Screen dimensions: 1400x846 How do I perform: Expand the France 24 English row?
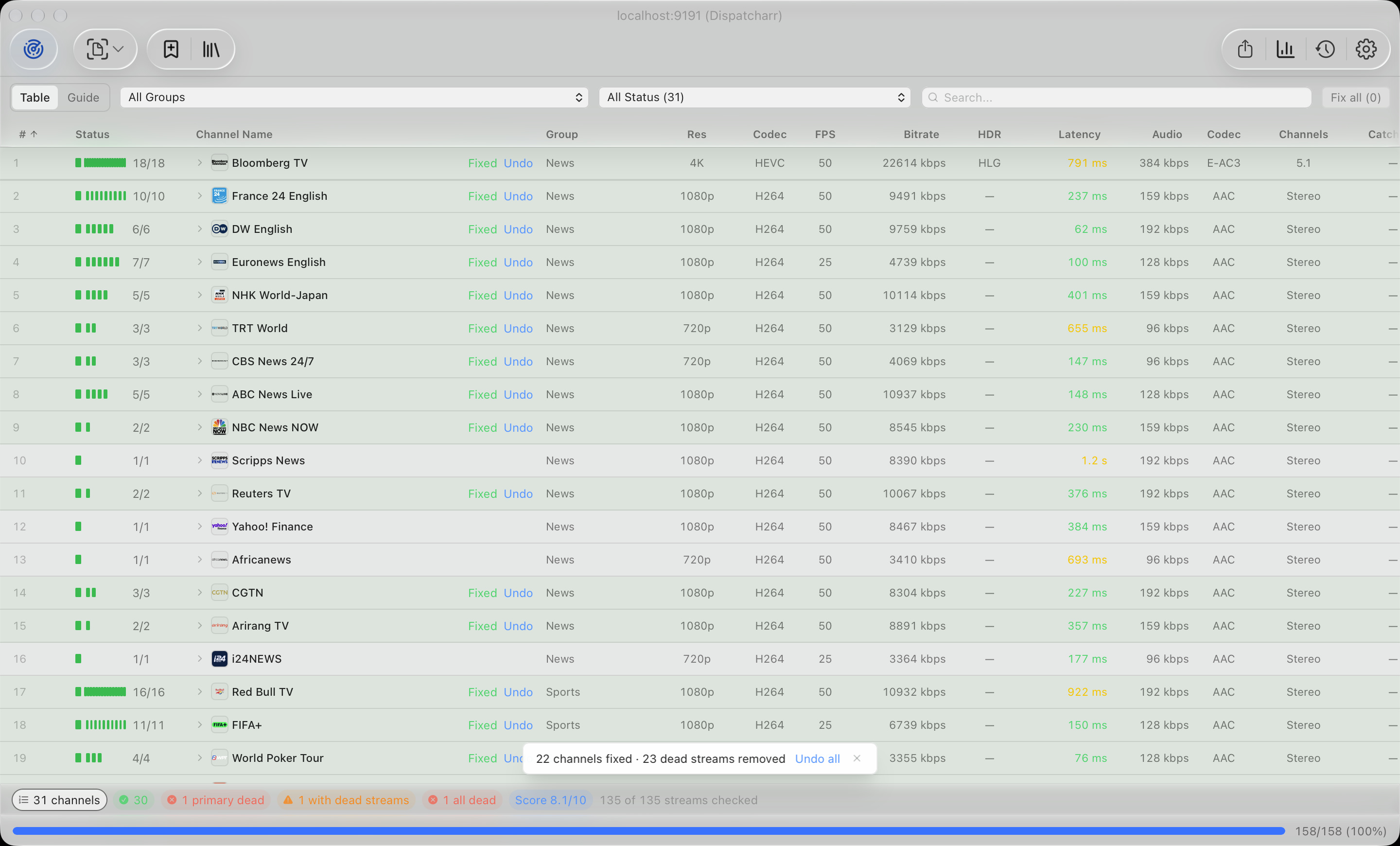[199, 195]
